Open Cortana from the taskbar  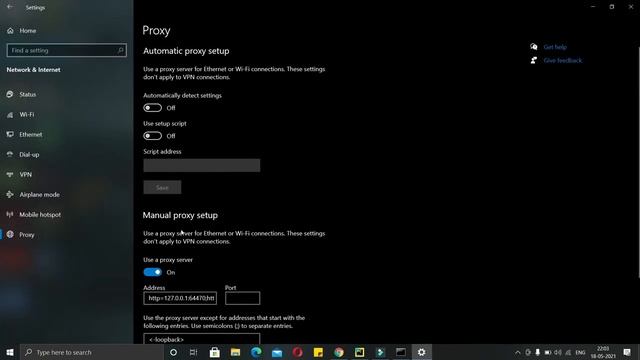point(173,352)
